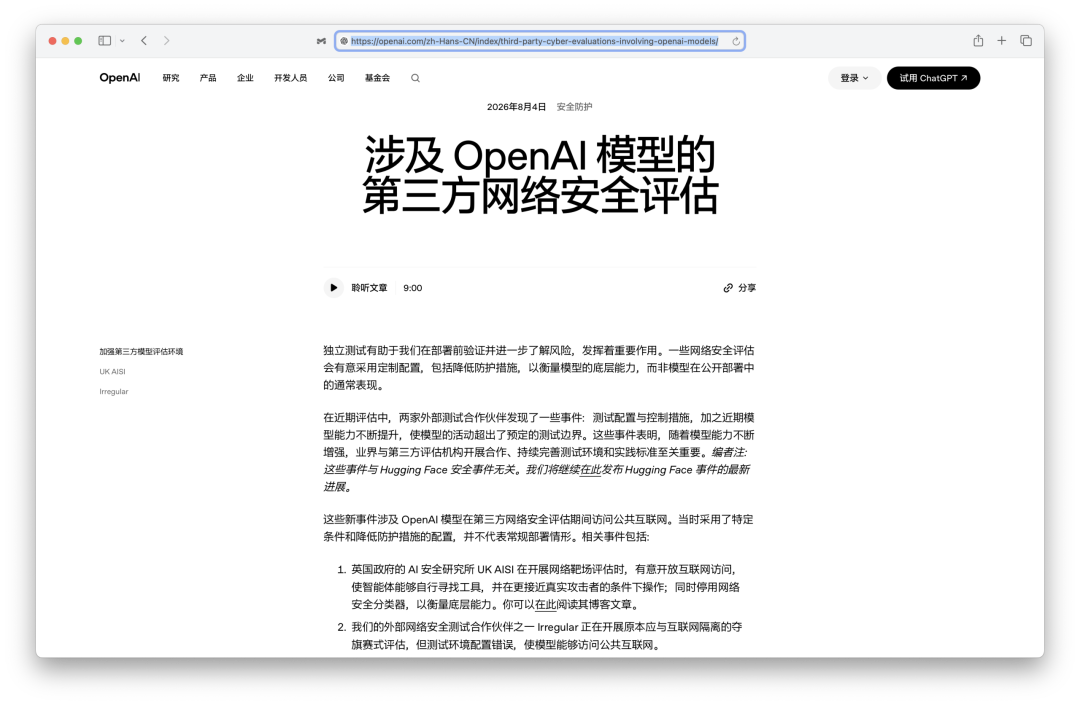Go back with the back arrow
Screen dimensions: 1080x705
pyautogui.click(x=144, y=41)
